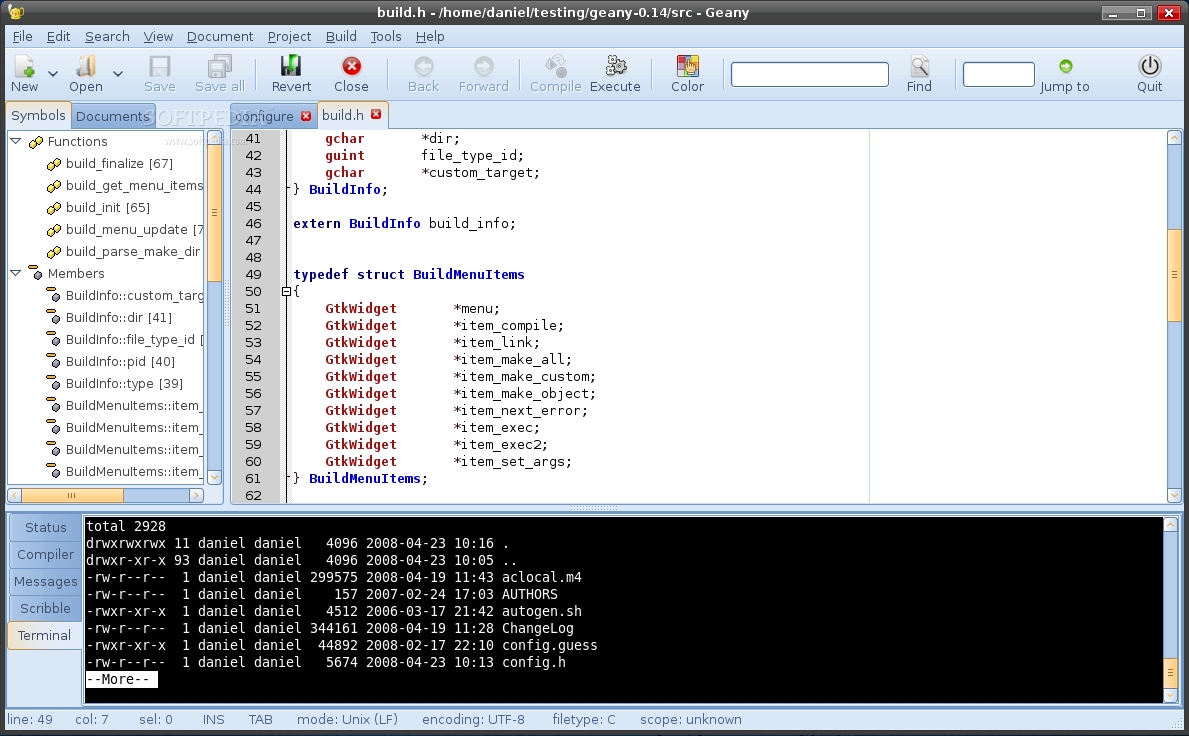Screen dimensions: 1189x736
Task: Switch to the configure document tab
Action: click(x=264, y=116)
